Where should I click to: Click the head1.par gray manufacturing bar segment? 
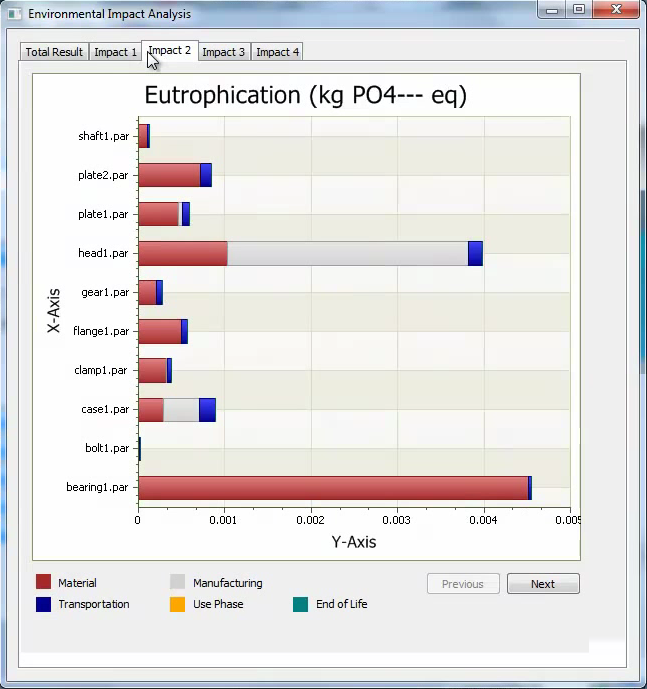click(x=347, y=254)
